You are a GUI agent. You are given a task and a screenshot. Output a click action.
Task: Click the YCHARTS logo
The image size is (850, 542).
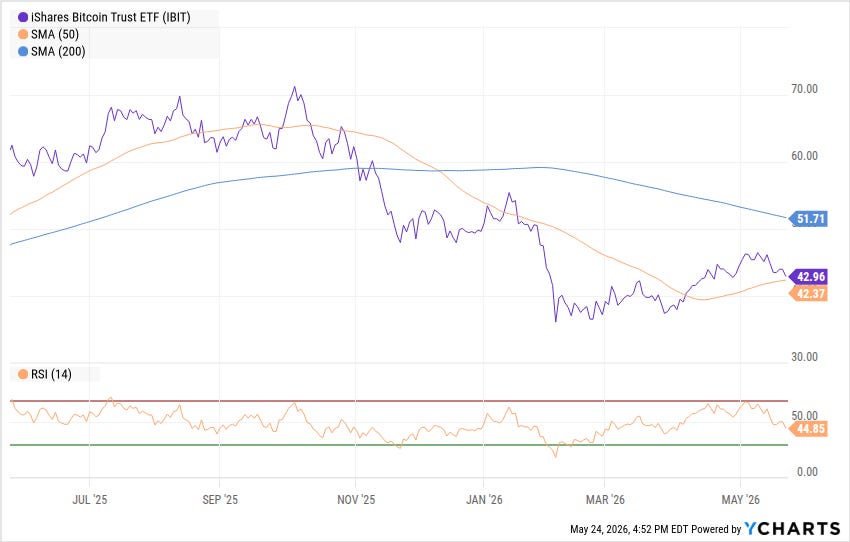(x=792, y=528)
